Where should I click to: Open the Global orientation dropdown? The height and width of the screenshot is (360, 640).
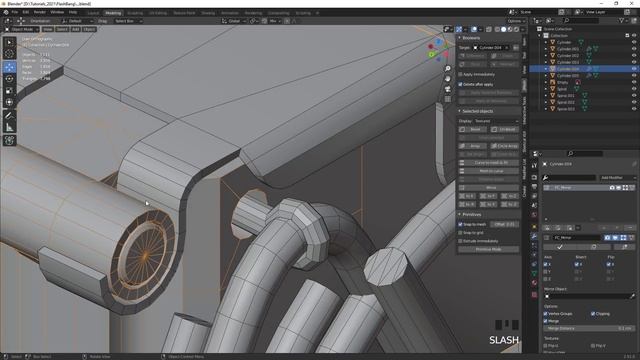point(234,21)
